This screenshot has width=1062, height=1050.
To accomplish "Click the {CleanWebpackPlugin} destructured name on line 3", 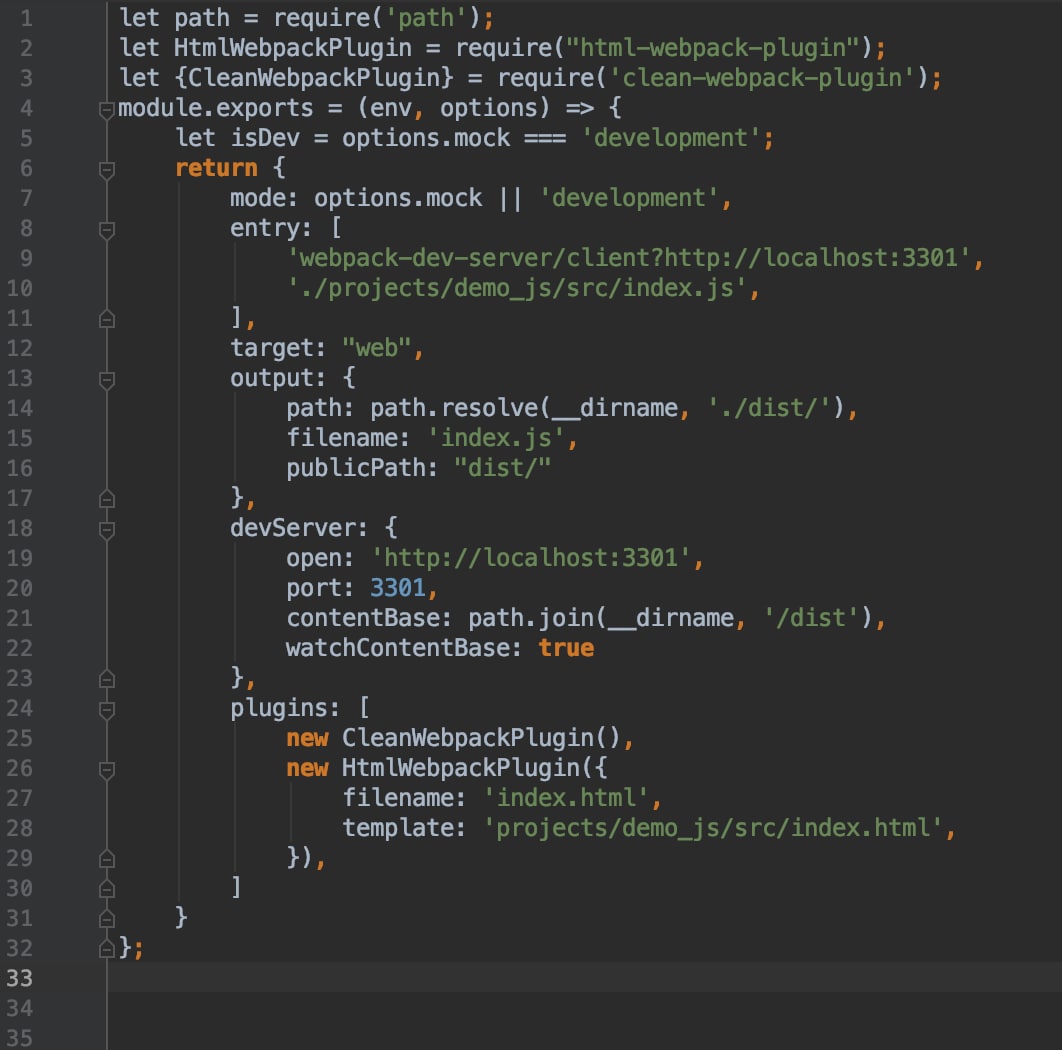I will coord(314,78).
